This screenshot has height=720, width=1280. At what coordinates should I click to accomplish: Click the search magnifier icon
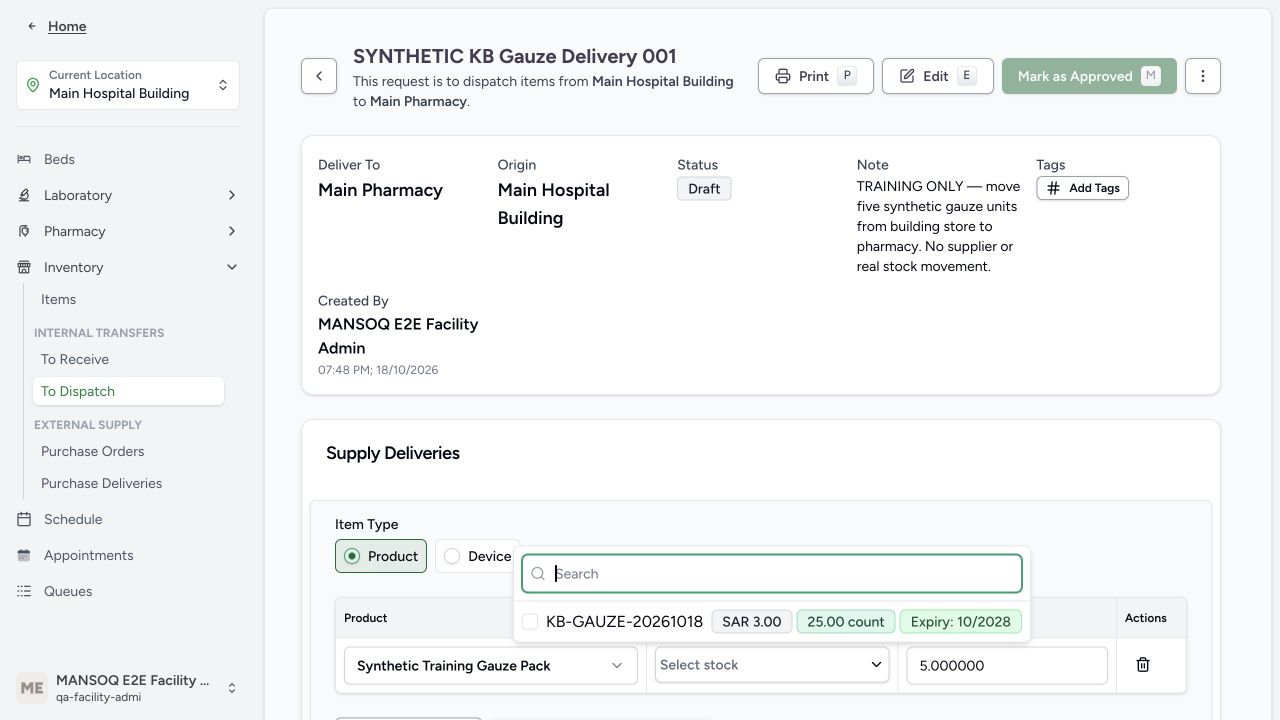[x=538, y=574]
